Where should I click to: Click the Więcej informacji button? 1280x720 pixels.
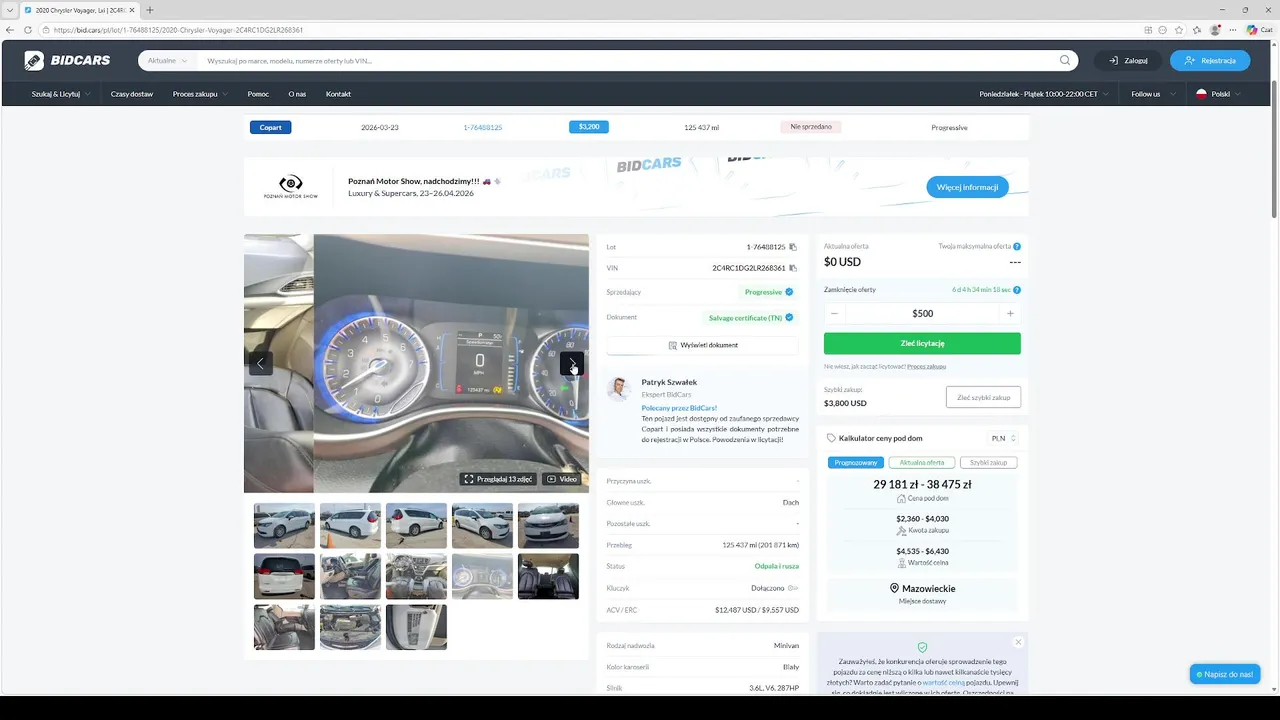point(967,187)
